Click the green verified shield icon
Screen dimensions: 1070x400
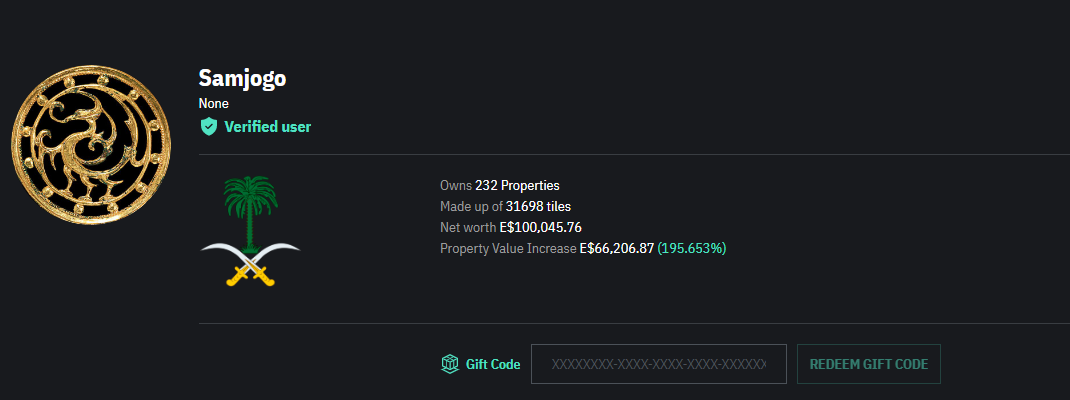pos(208,127)
